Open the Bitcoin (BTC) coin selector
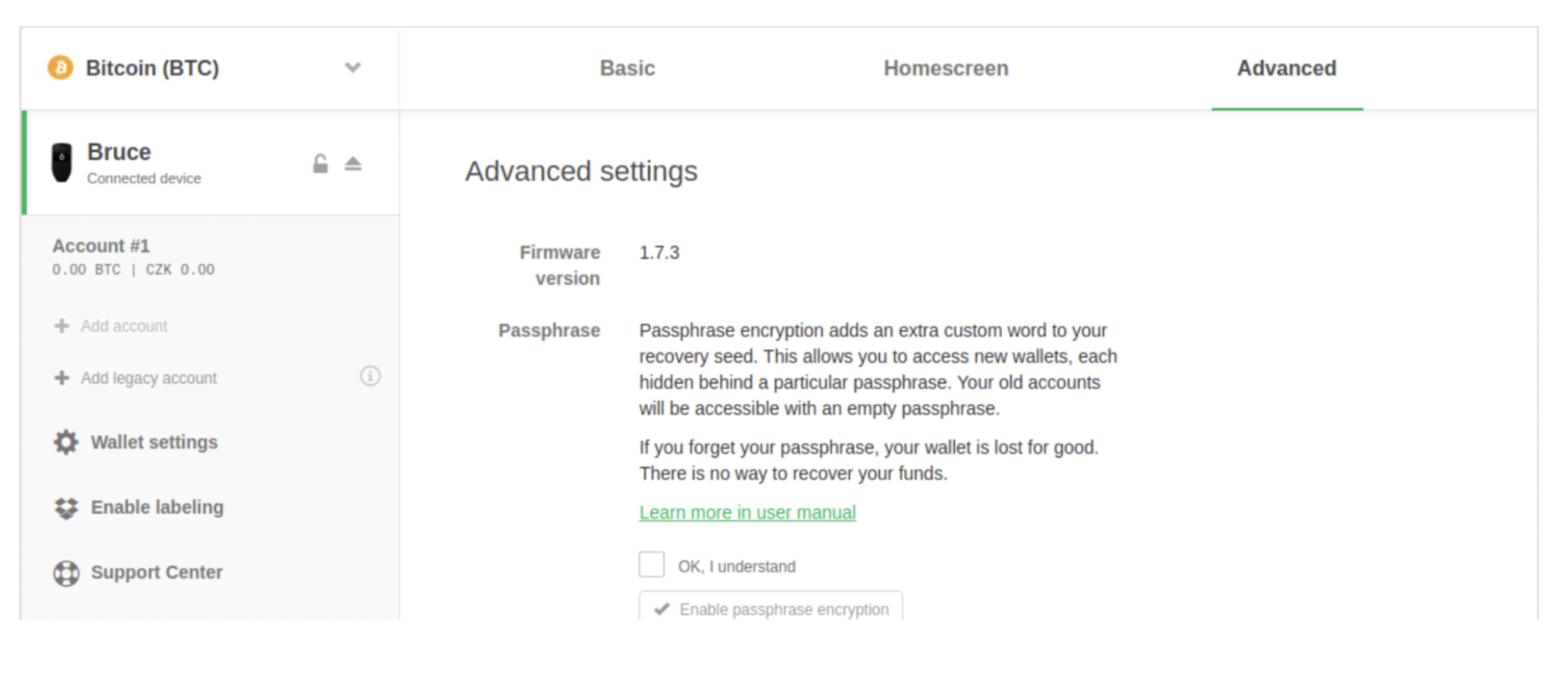1568x680 pixels. pos(152,68)
